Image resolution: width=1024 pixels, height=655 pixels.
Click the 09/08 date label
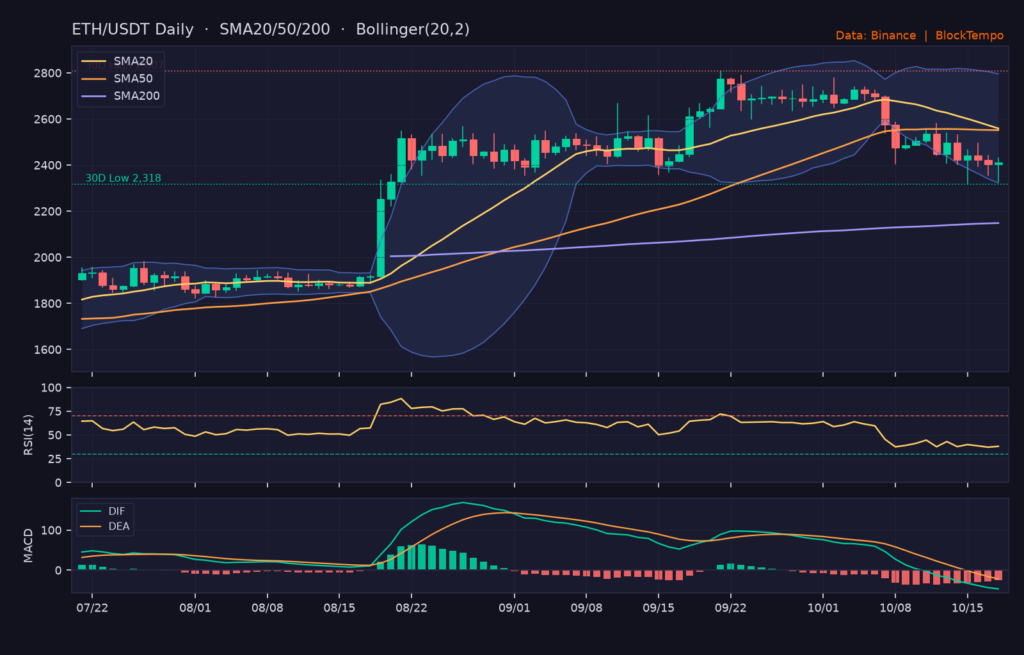coord(586,608)
